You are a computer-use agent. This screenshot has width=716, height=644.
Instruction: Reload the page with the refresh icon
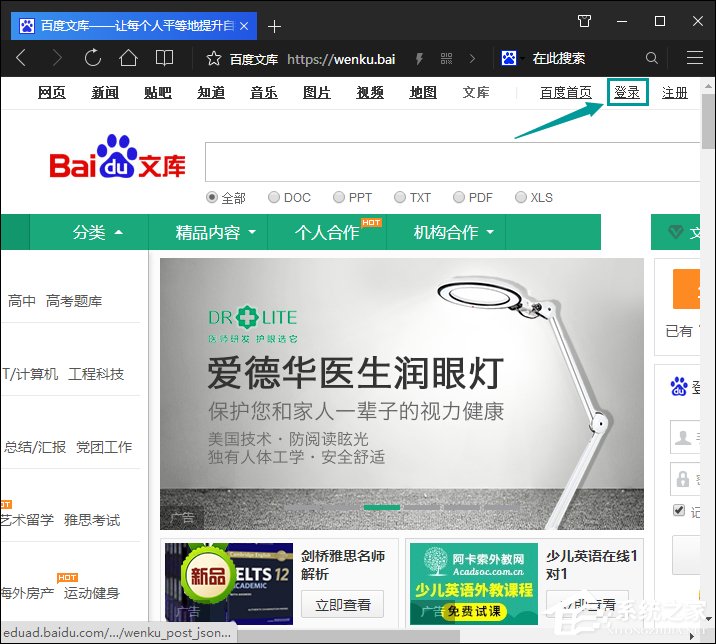[93, 58]
